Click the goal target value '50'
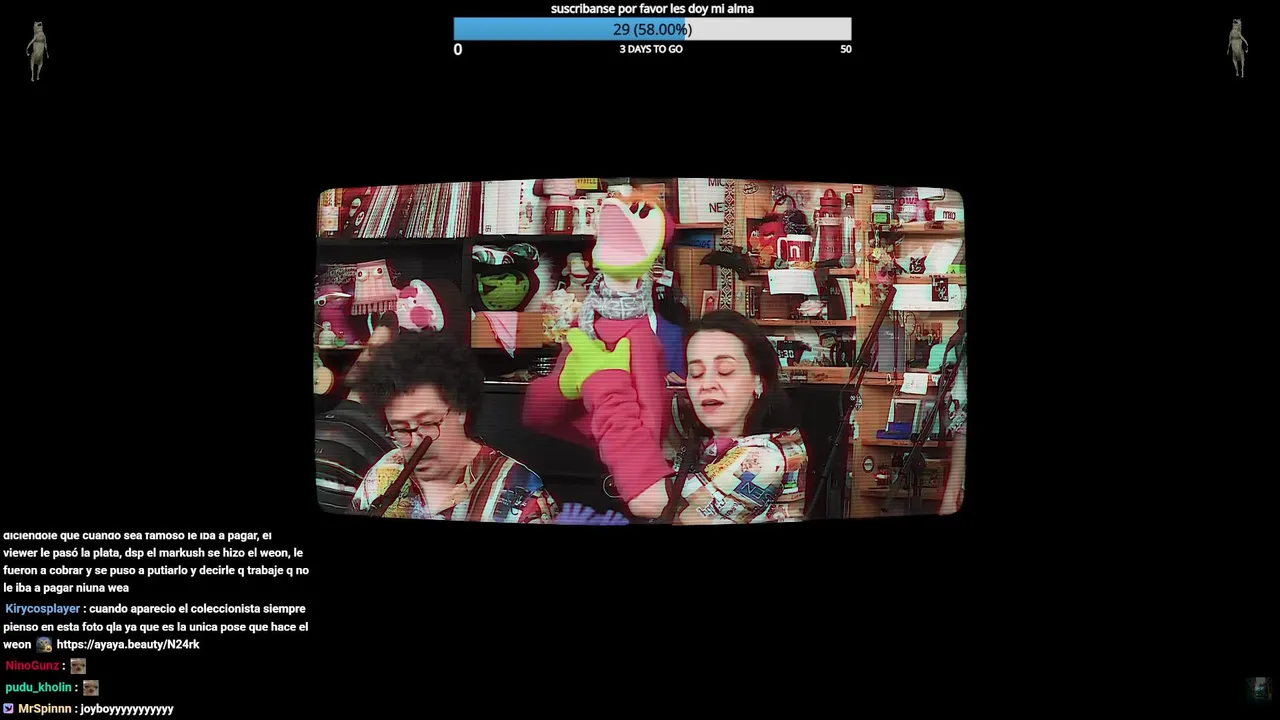 click(846, 49)
